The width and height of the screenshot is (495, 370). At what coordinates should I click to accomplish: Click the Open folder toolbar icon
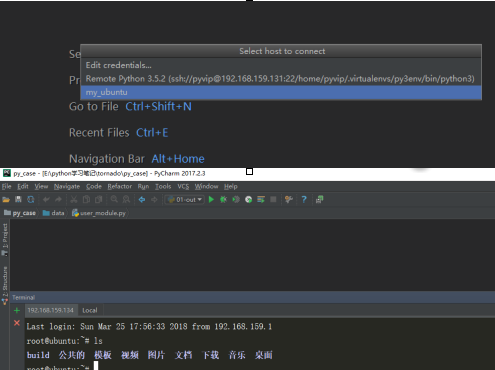tap(6, 200)
